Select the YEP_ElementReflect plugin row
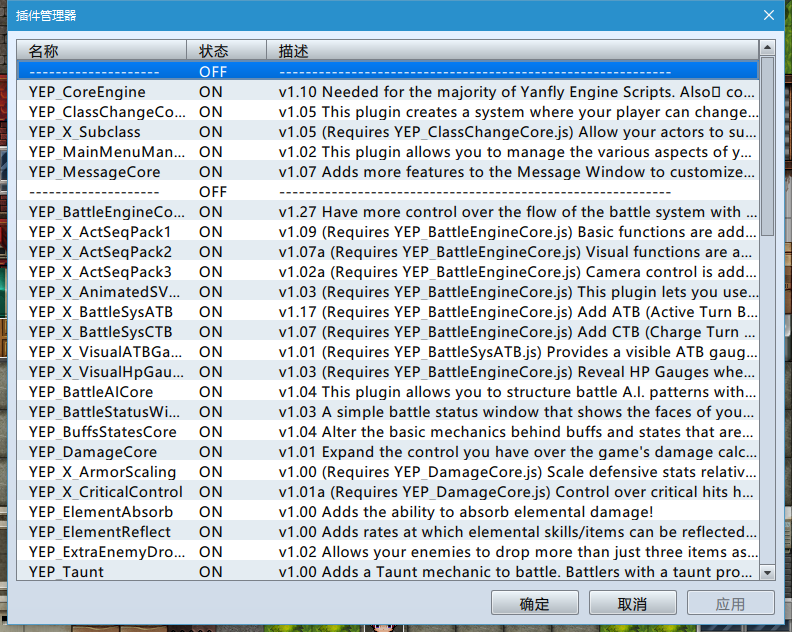 click(388, 532)
